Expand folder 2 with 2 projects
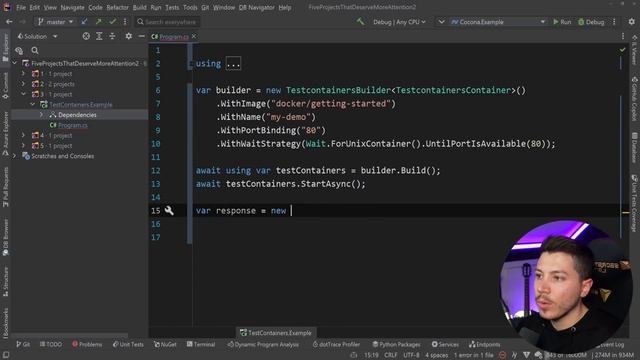 (23, 84)
